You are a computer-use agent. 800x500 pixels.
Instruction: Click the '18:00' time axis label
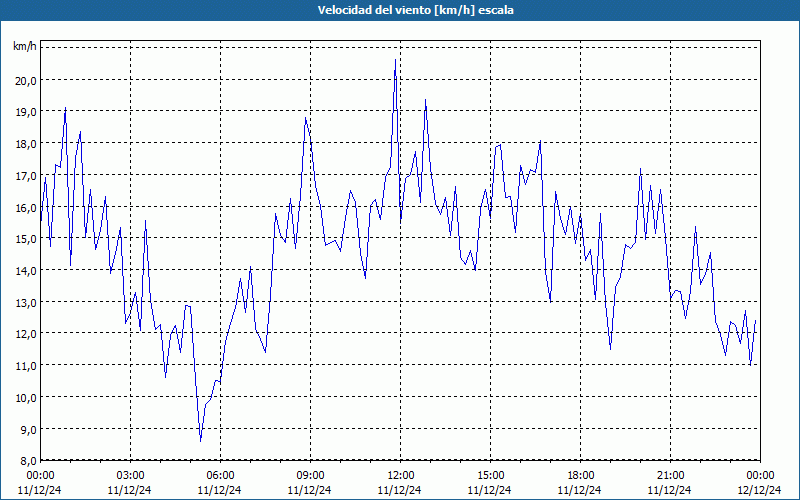pyautogui.click(x=581, y=476)
